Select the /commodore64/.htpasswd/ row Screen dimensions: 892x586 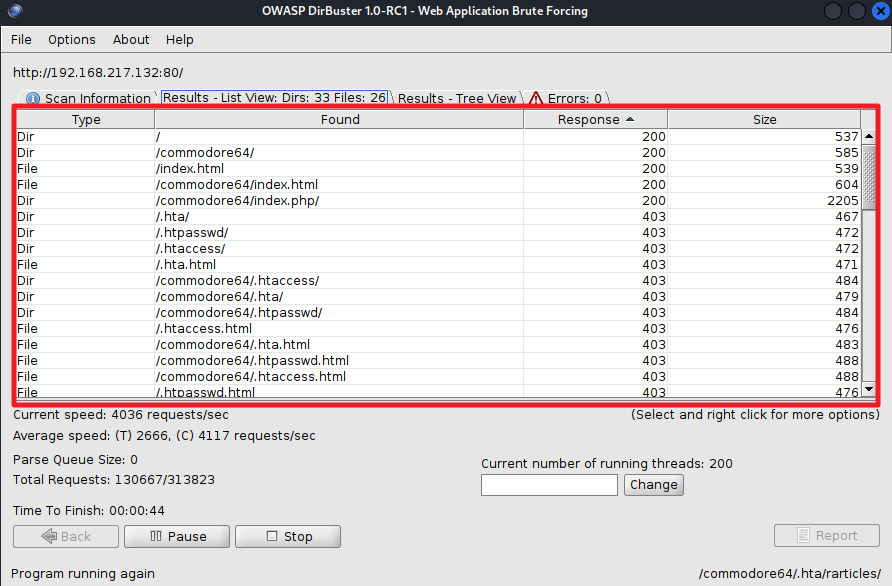pyautogui.click(x=438, y=312)
